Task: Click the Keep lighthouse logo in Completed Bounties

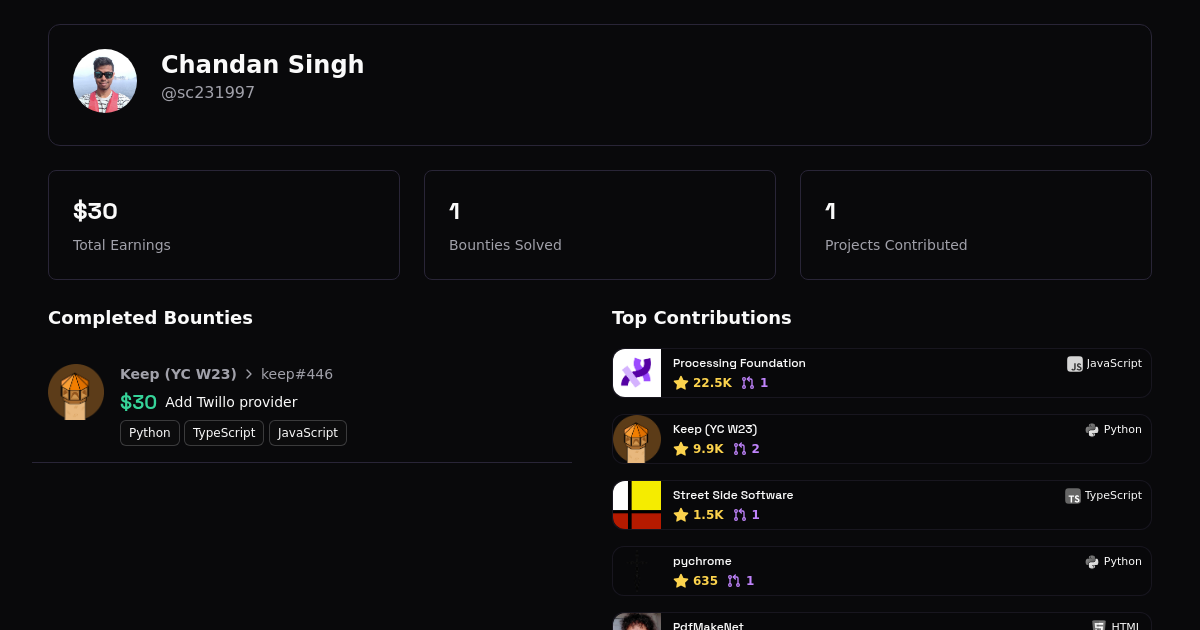Action: 76,392
